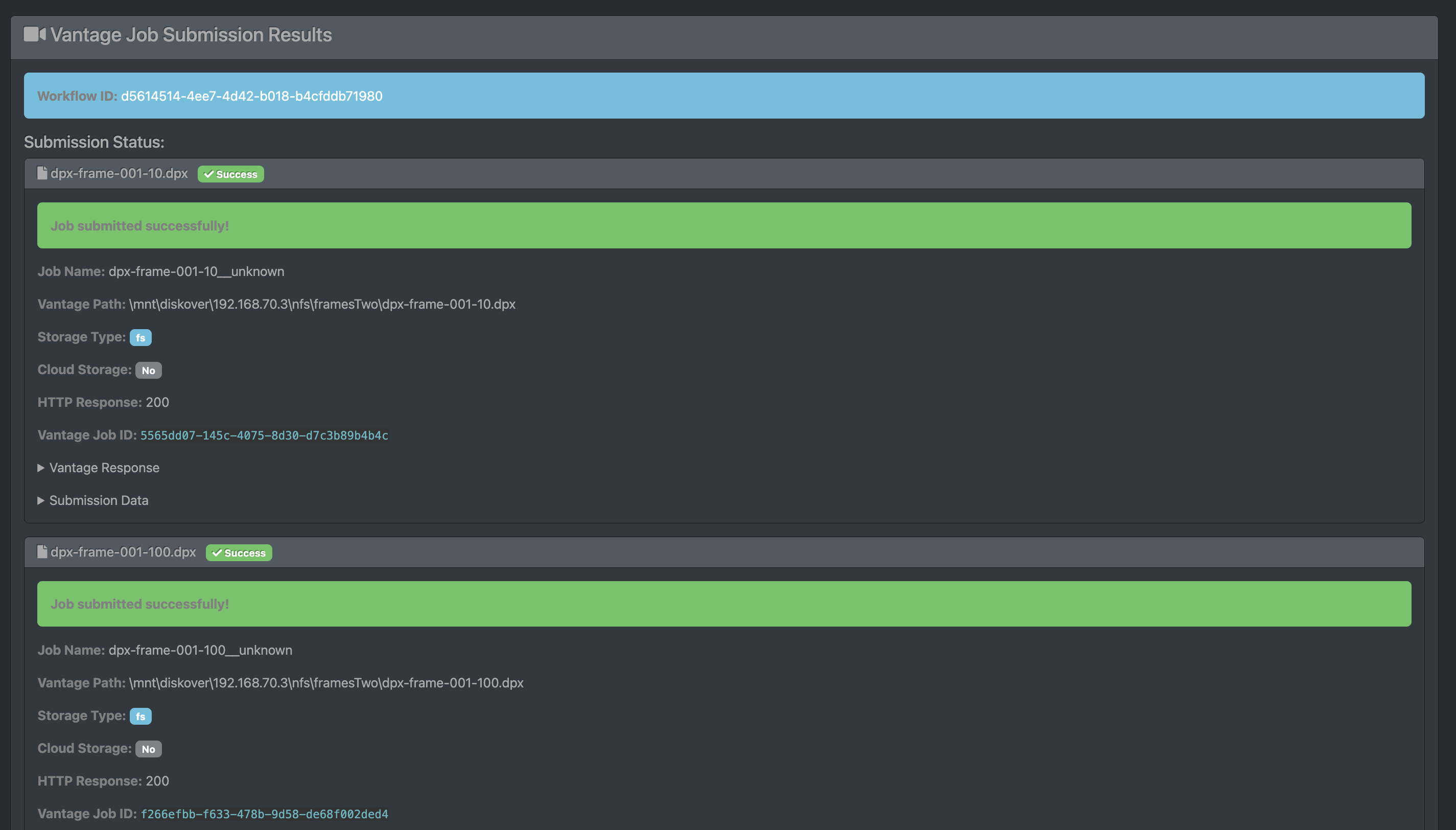Click the fs storage type badge for dpx-frame-001-100
The width and height of the screenshot is (1456, 830).
click(140, 716)
